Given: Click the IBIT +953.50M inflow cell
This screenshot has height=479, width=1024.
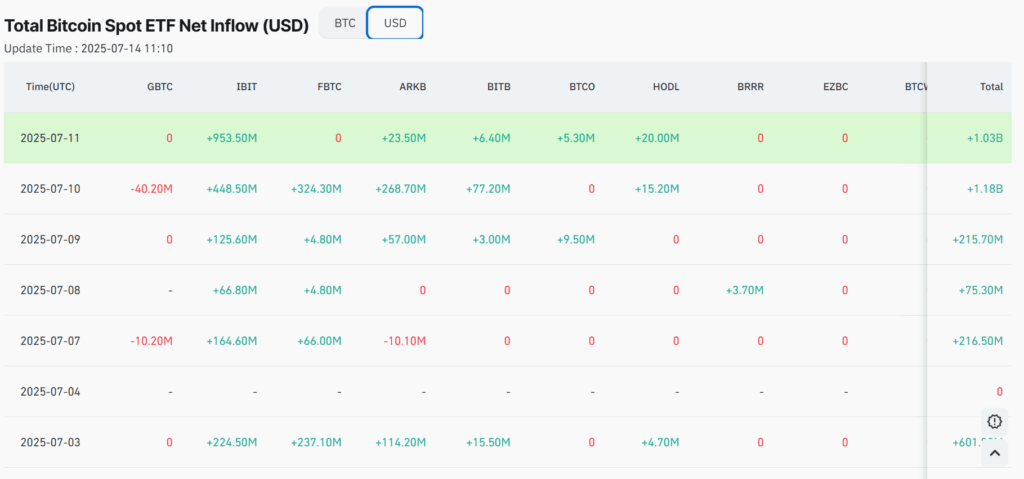Looking at the screenshot, I should (x=232, y=138).
